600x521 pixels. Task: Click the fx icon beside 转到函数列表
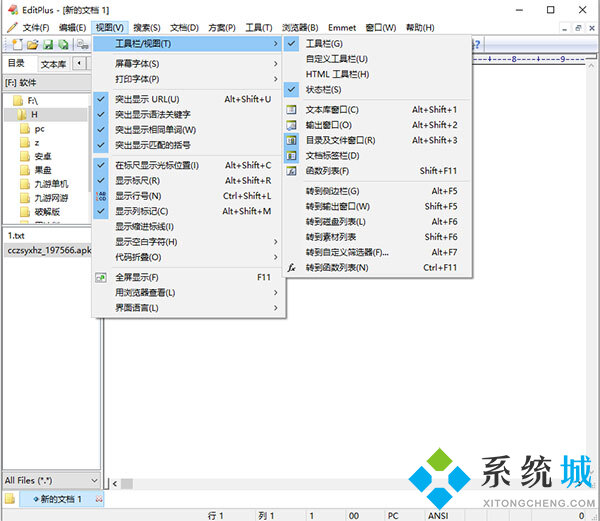(x=291, y=267)
